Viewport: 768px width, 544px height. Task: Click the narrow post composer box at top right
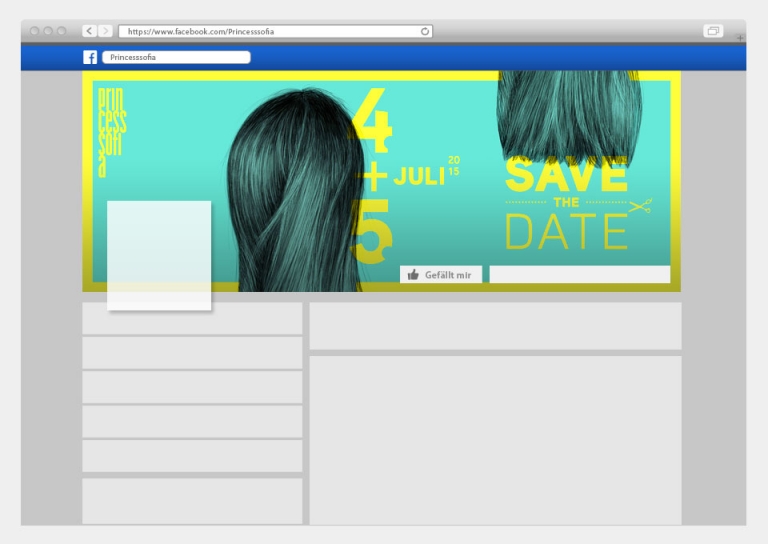coord(495,326)
